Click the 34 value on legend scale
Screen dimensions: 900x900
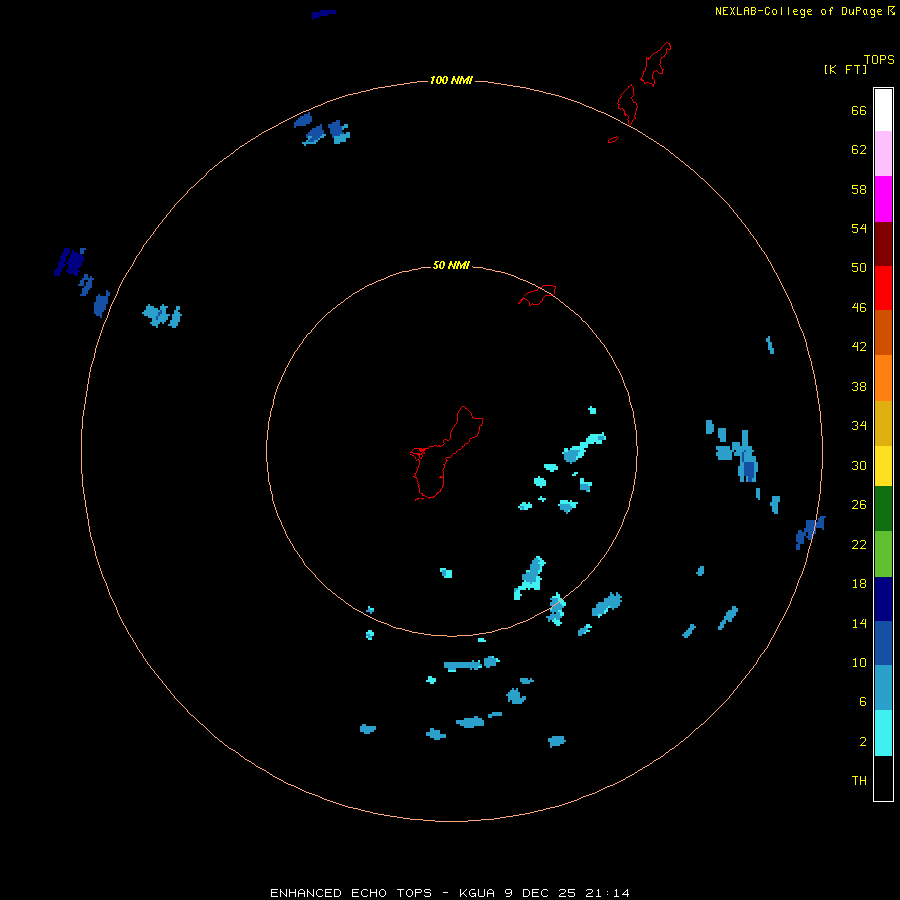click(x=859, y=426)
